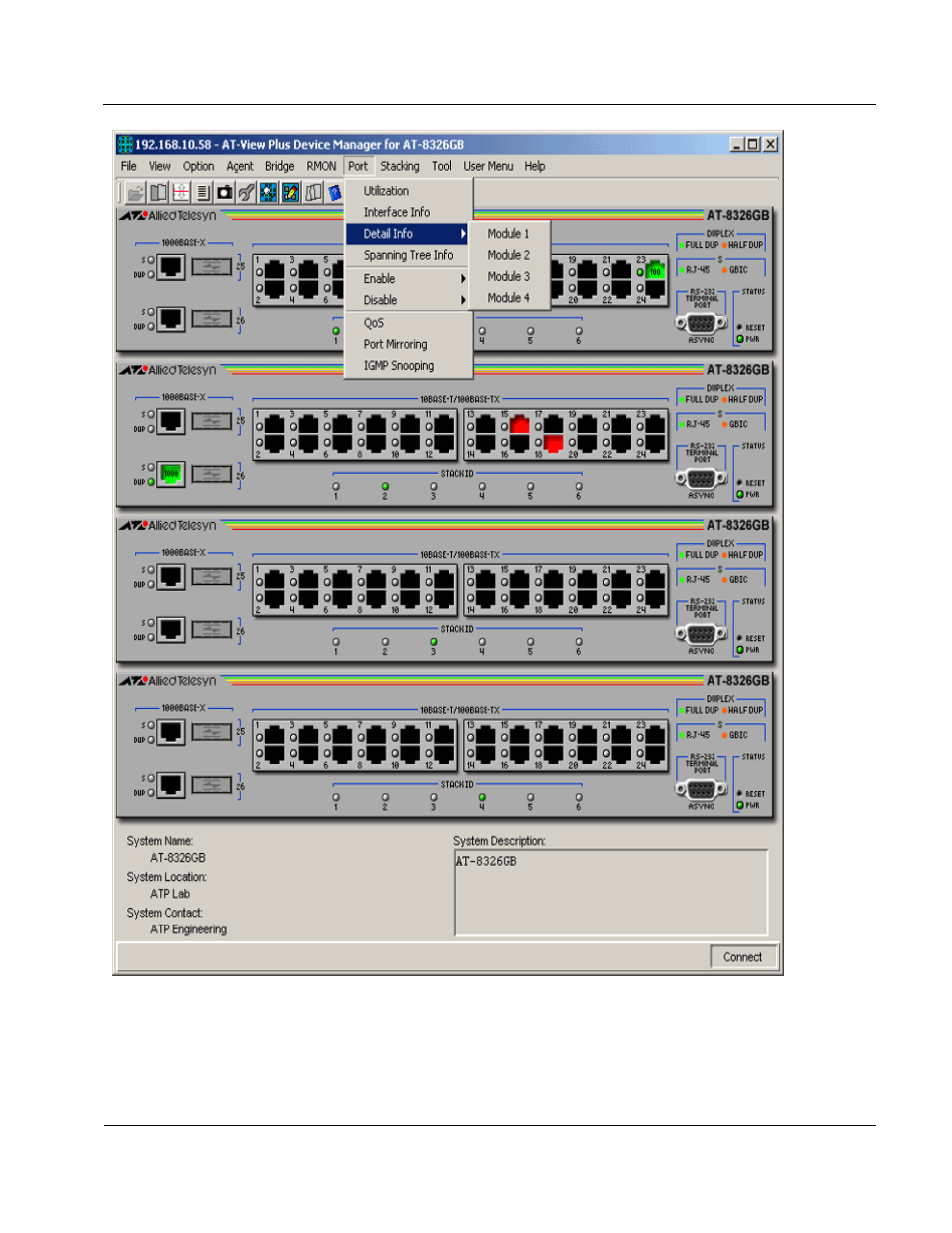Click the chain link toolbar icon
Viewport: 952px width, 1233px height.
[245, 192]
